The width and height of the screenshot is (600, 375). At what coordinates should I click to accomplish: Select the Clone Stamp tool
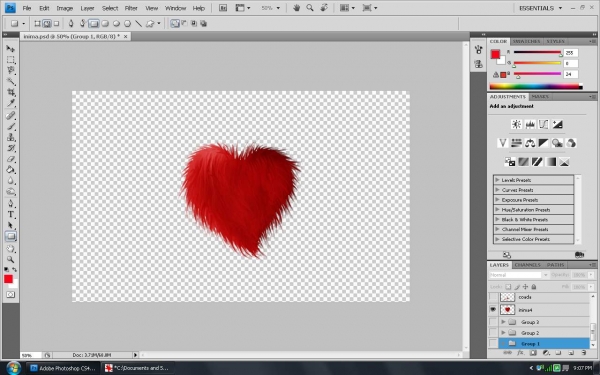[11, 137]
